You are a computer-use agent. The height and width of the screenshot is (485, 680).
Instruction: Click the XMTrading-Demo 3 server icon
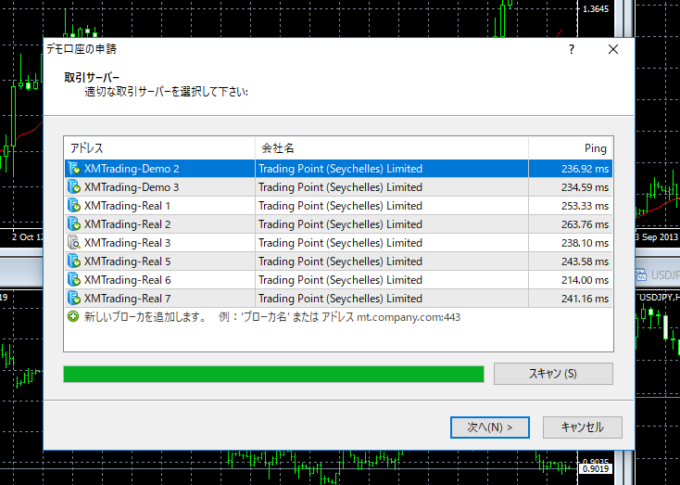pos(73,187)
